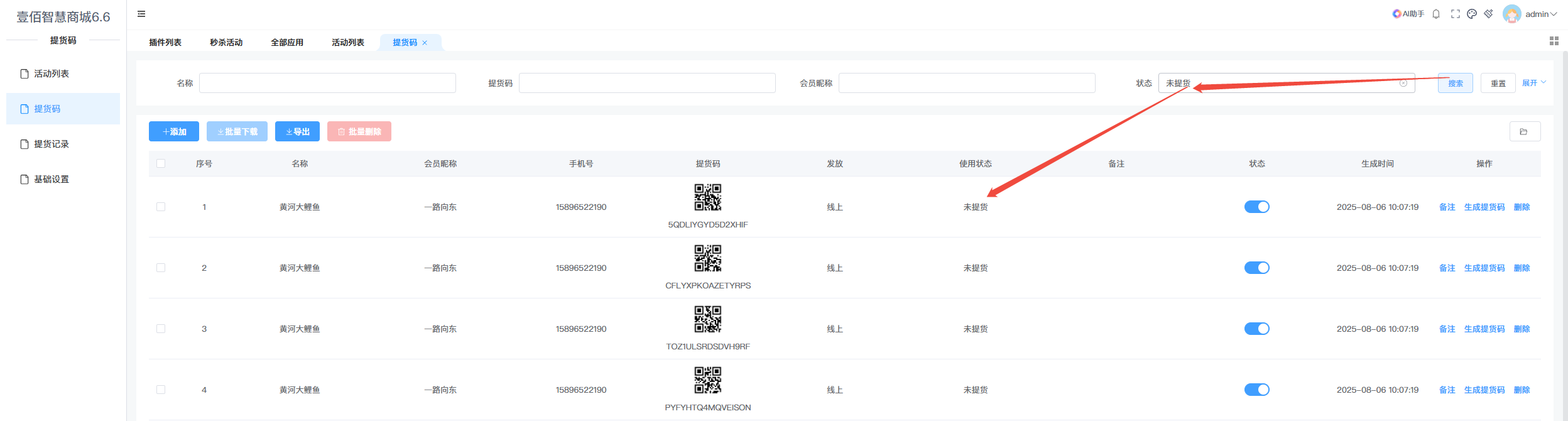Open the tab grid menu icon
Viewport: 1568px width, 421px height.
point(1554,41)
